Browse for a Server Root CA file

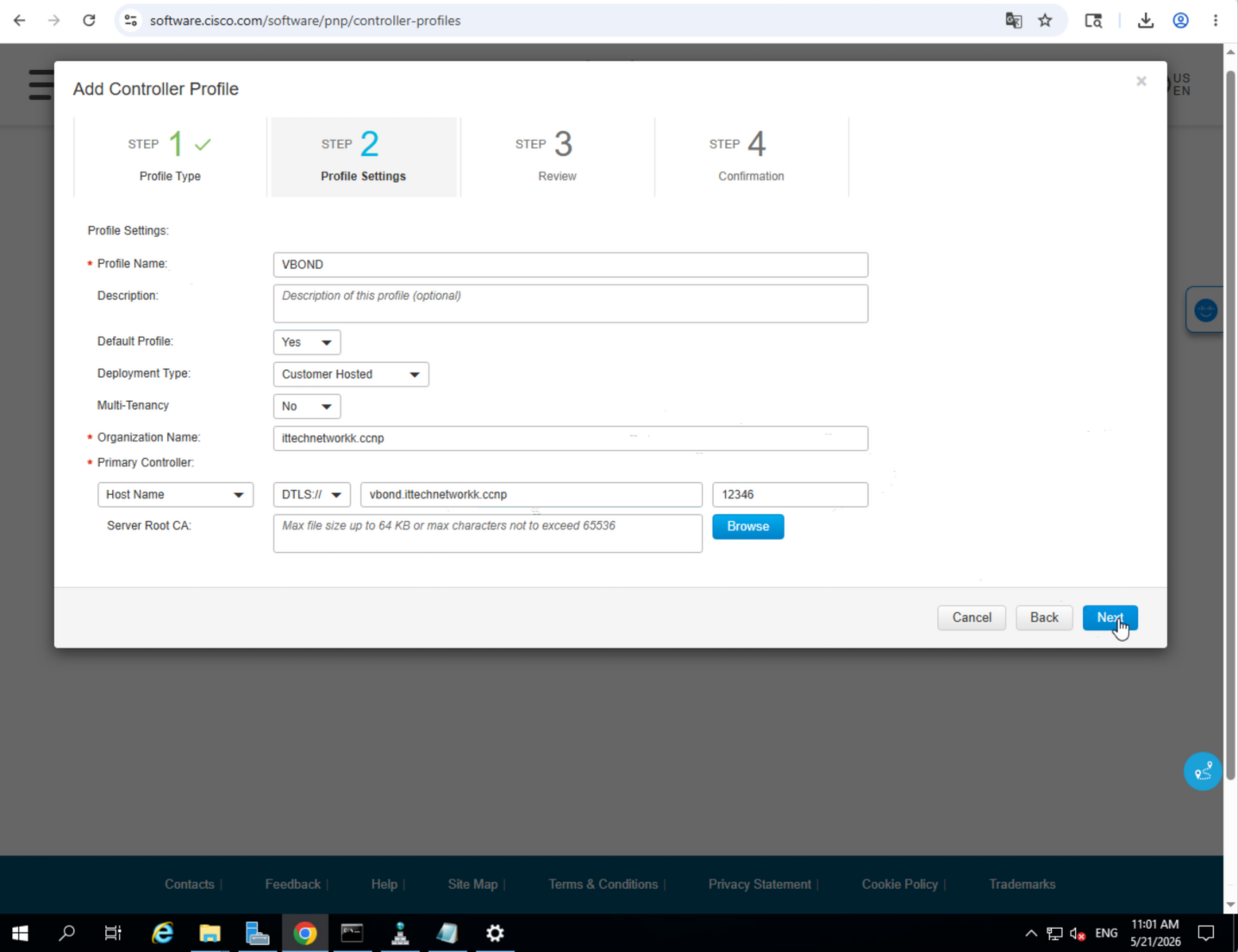coord(748,526)
